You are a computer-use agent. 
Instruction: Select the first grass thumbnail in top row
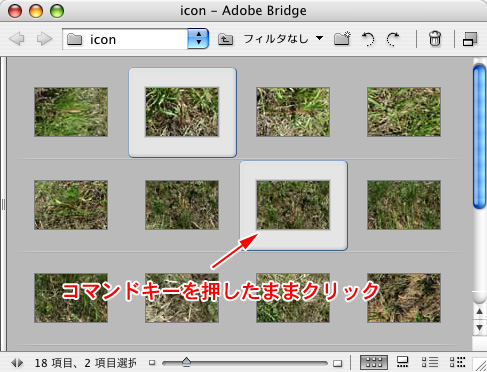[x=71, y=112]
